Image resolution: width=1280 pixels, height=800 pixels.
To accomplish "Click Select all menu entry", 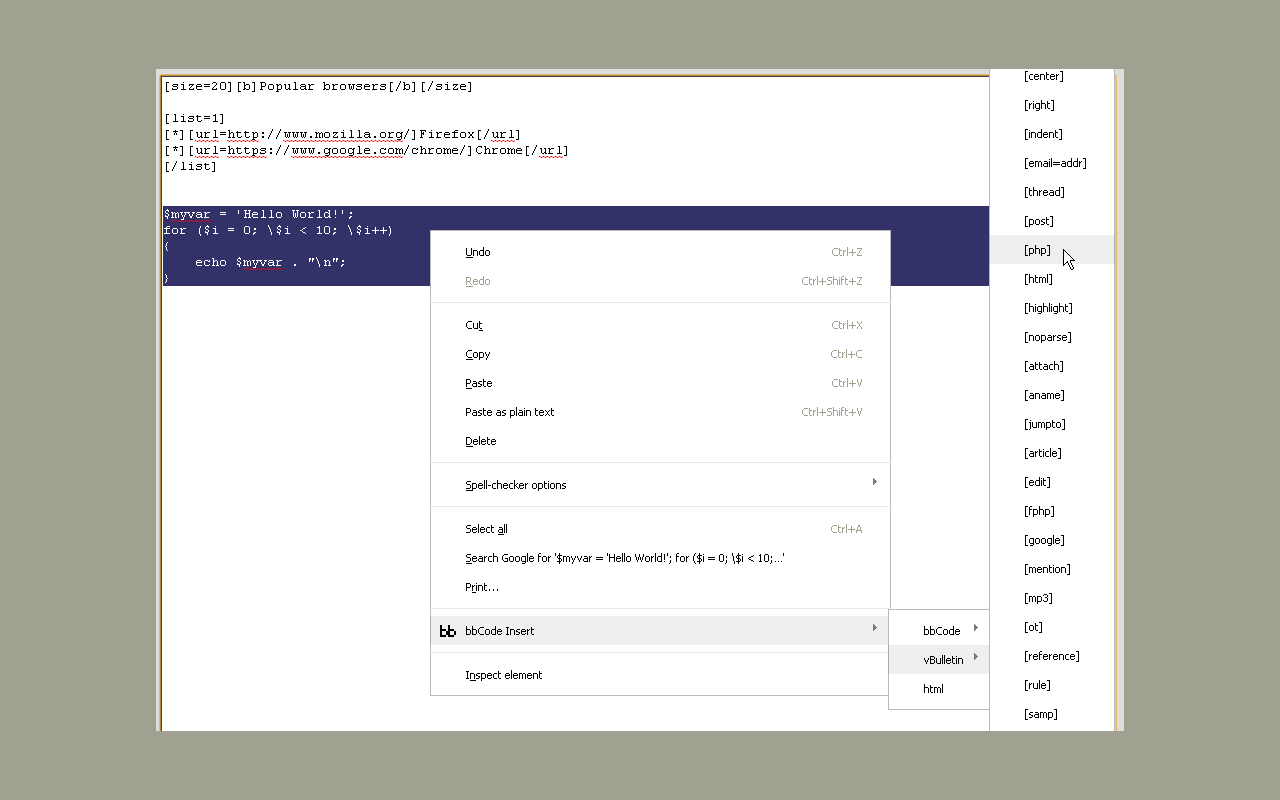I will 486,529.
